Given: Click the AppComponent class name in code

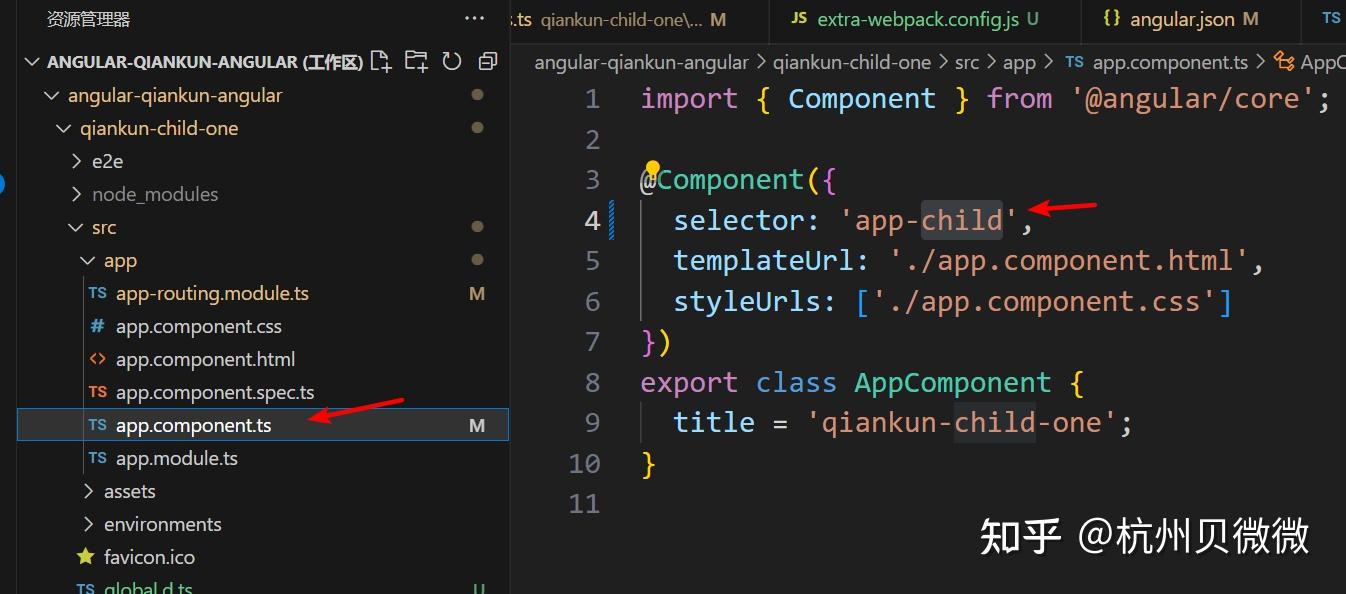Looking at the screenshot, I should 953,383.
